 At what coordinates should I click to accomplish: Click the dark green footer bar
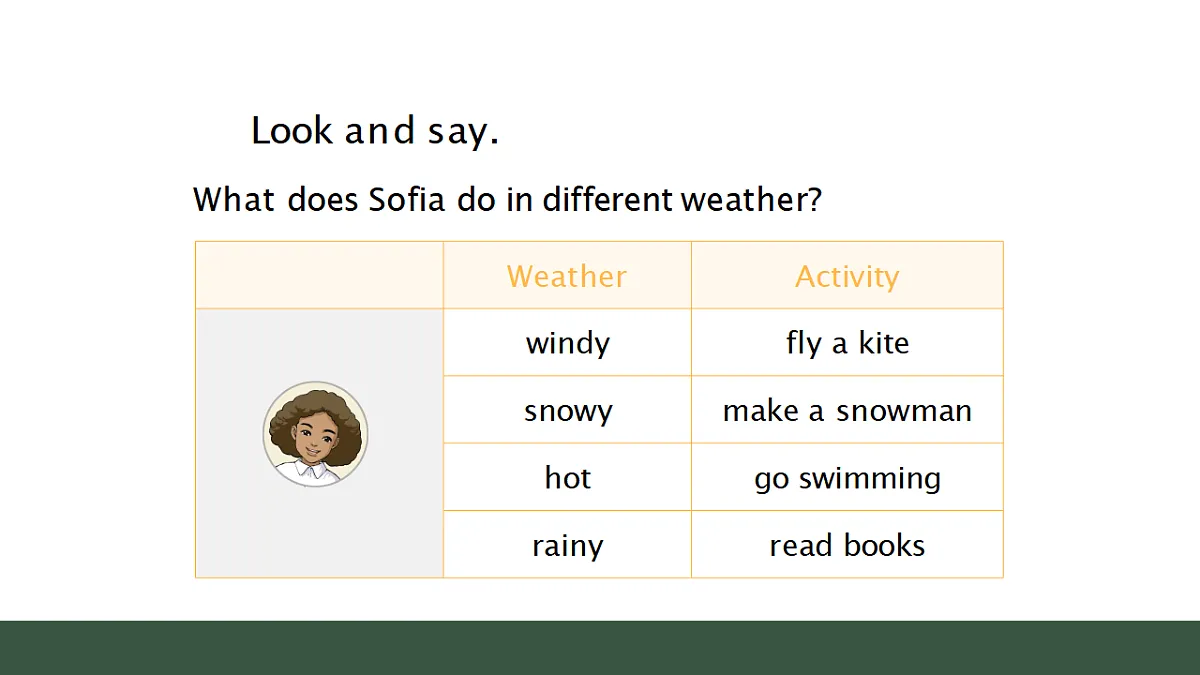click(600, 648)
